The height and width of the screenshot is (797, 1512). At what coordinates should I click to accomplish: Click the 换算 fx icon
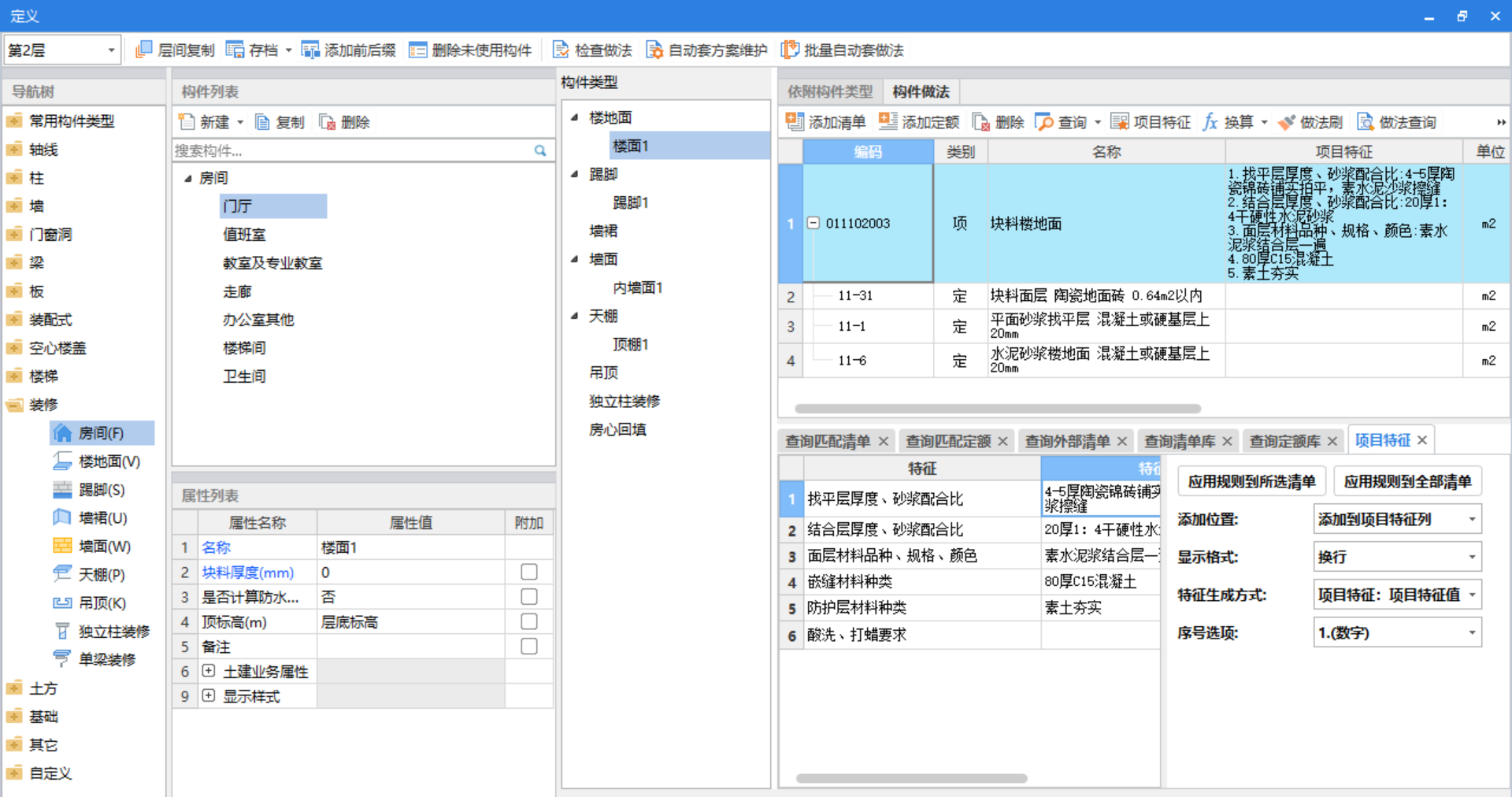pyautogui.click(x=1210, y=121)
